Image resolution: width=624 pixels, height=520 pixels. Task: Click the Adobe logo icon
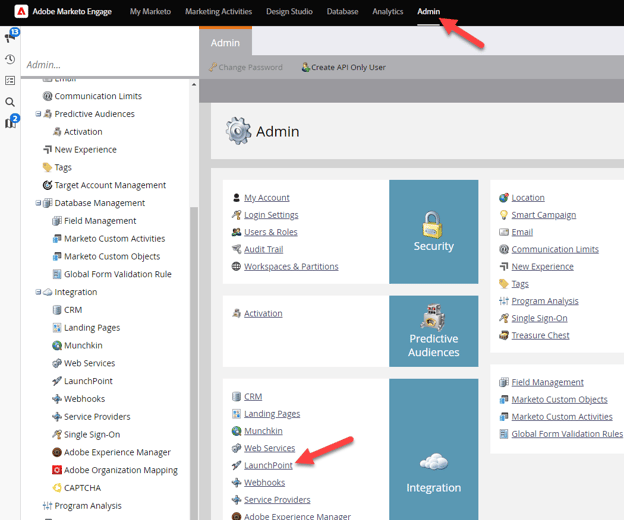tap(21, 11)
